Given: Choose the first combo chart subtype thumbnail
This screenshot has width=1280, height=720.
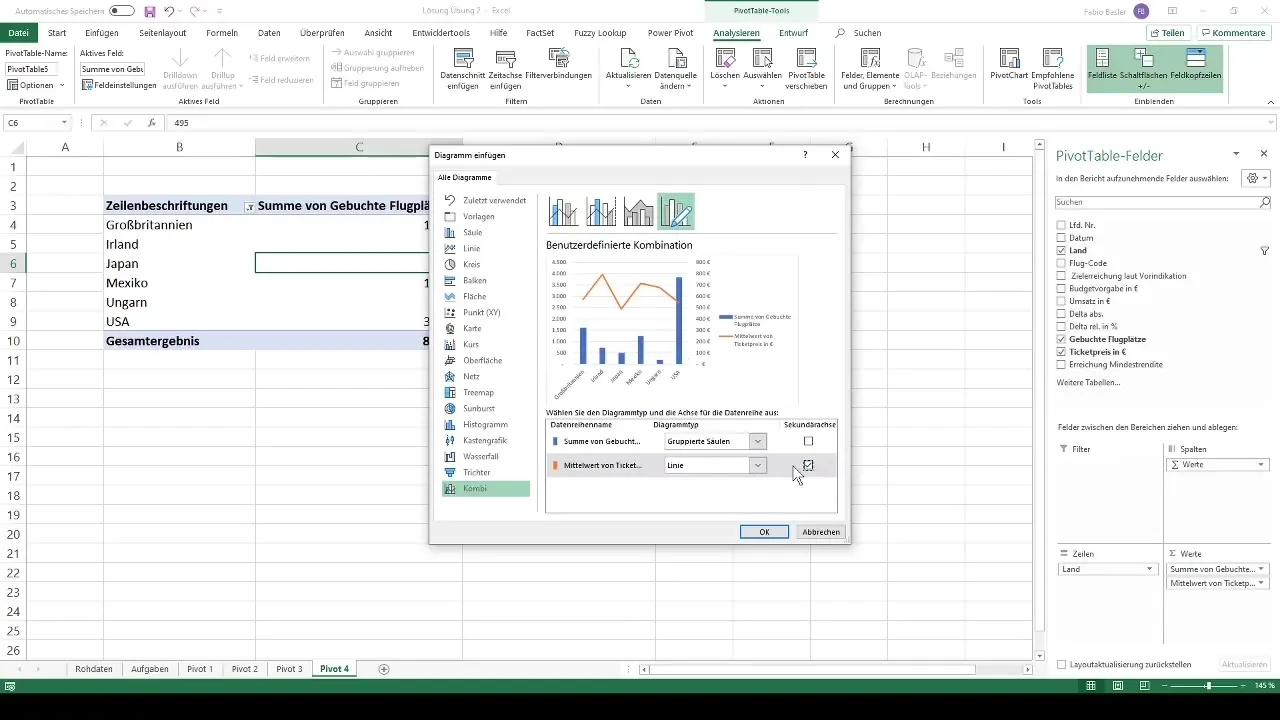Looking at the screenshot, I should [x=564, y=211].
